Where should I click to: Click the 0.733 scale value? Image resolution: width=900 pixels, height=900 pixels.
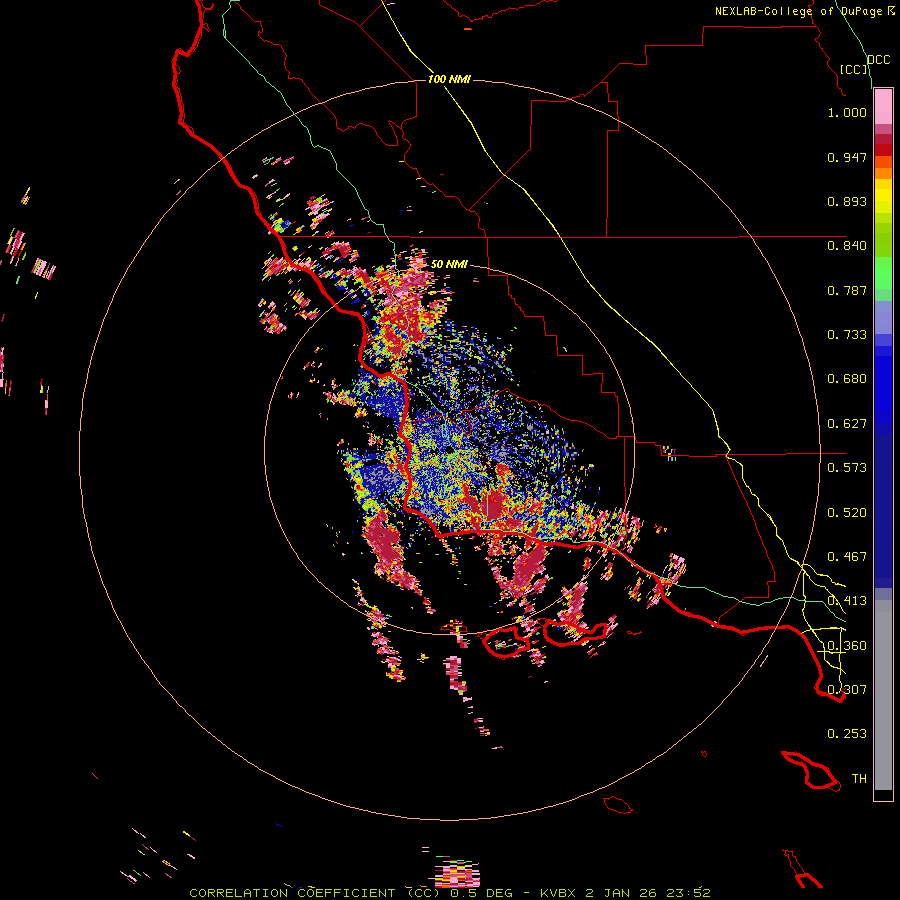pyautogui.click(x=847, y=335)
